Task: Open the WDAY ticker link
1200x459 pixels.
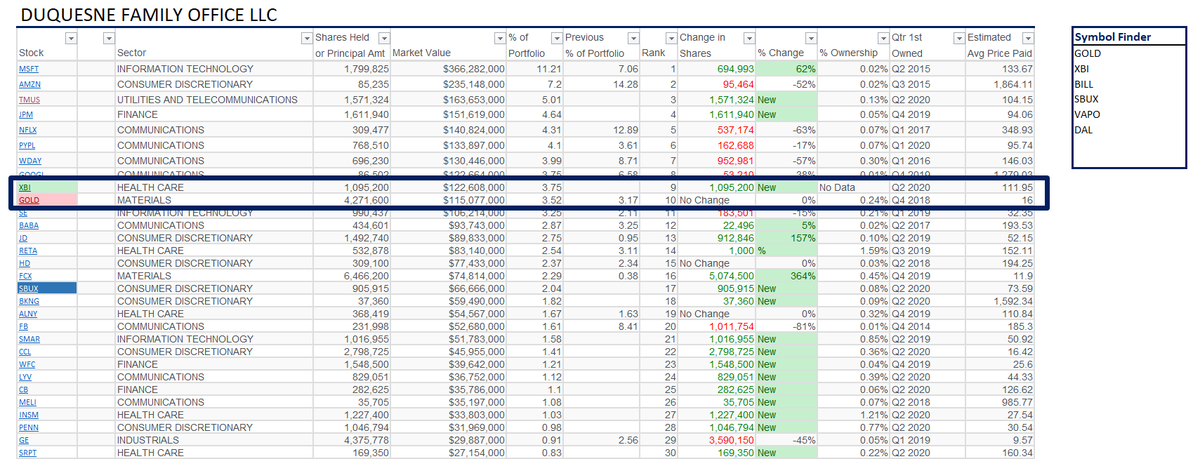Action: pyautogui.click(x=28, y=161)
